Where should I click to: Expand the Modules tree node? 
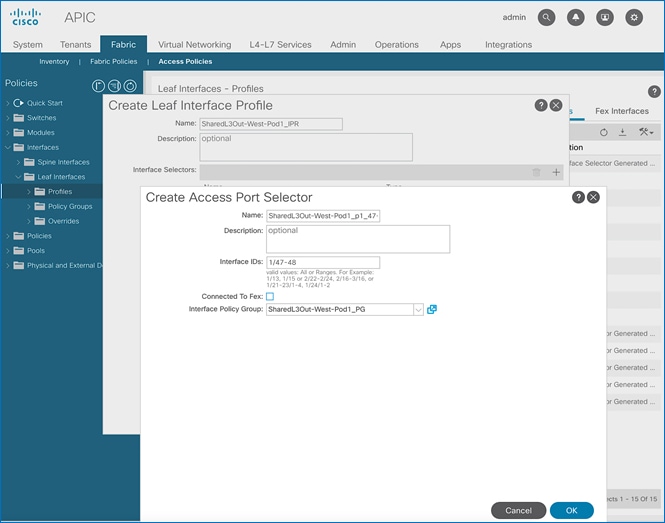pos(8,132)
